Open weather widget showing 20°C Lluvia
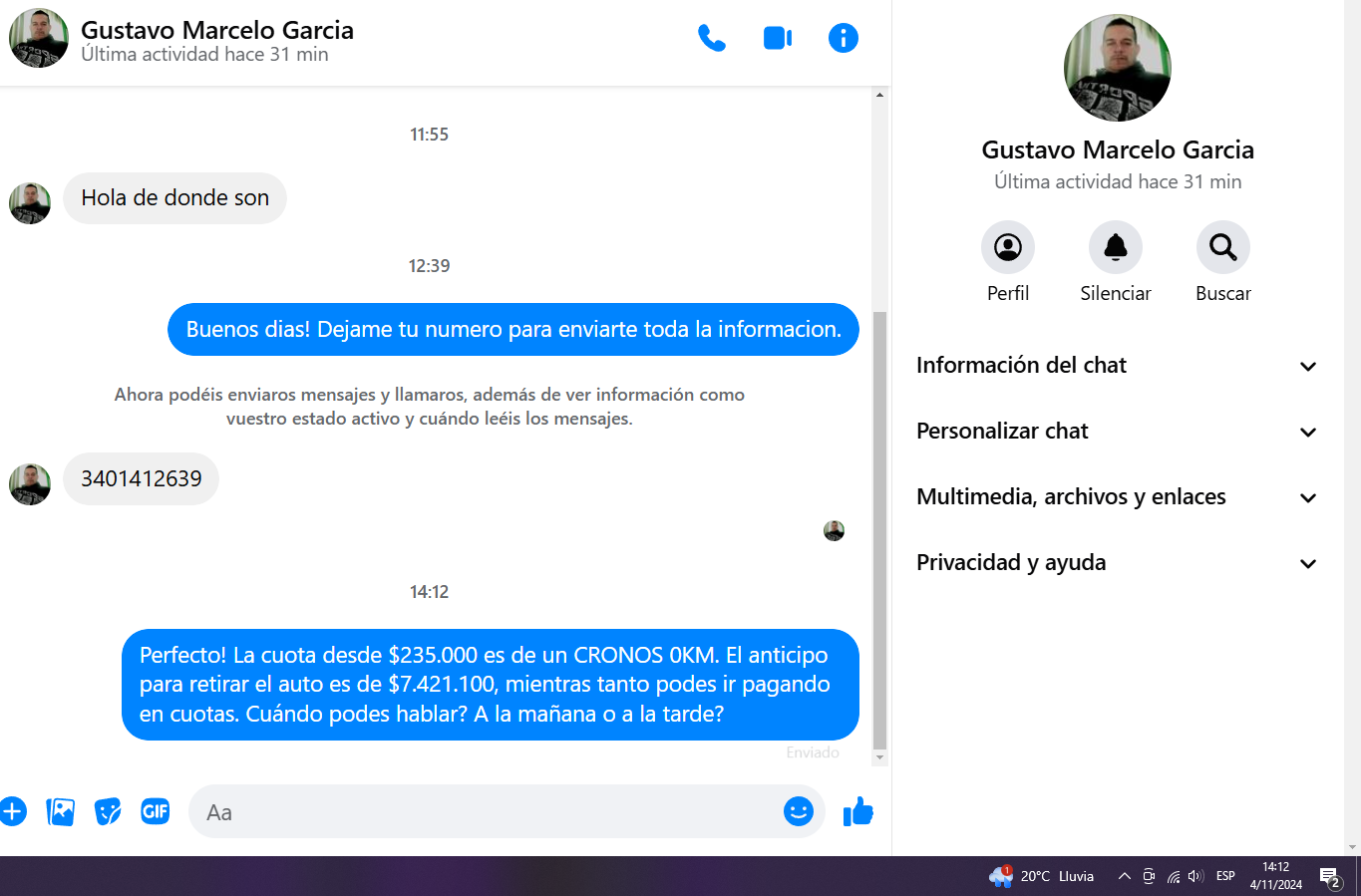Screen dimensions: 1361x896 click(x=1042, y=876)
